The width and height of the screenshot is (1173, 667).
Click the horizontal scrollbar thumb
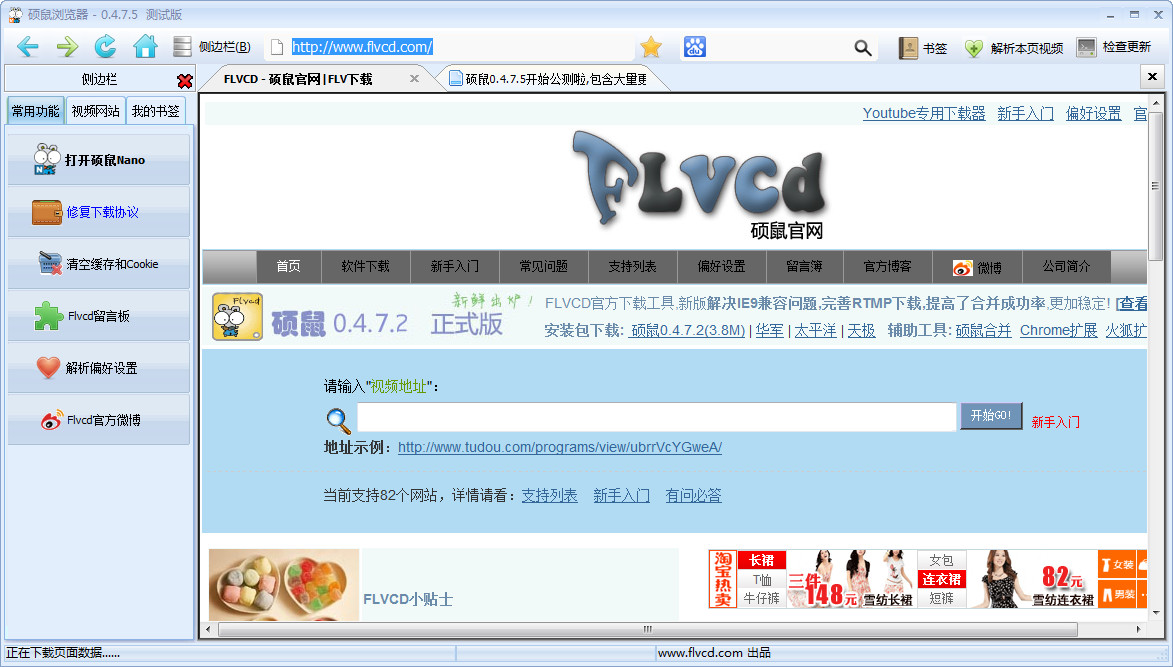(x=648, y=630)
